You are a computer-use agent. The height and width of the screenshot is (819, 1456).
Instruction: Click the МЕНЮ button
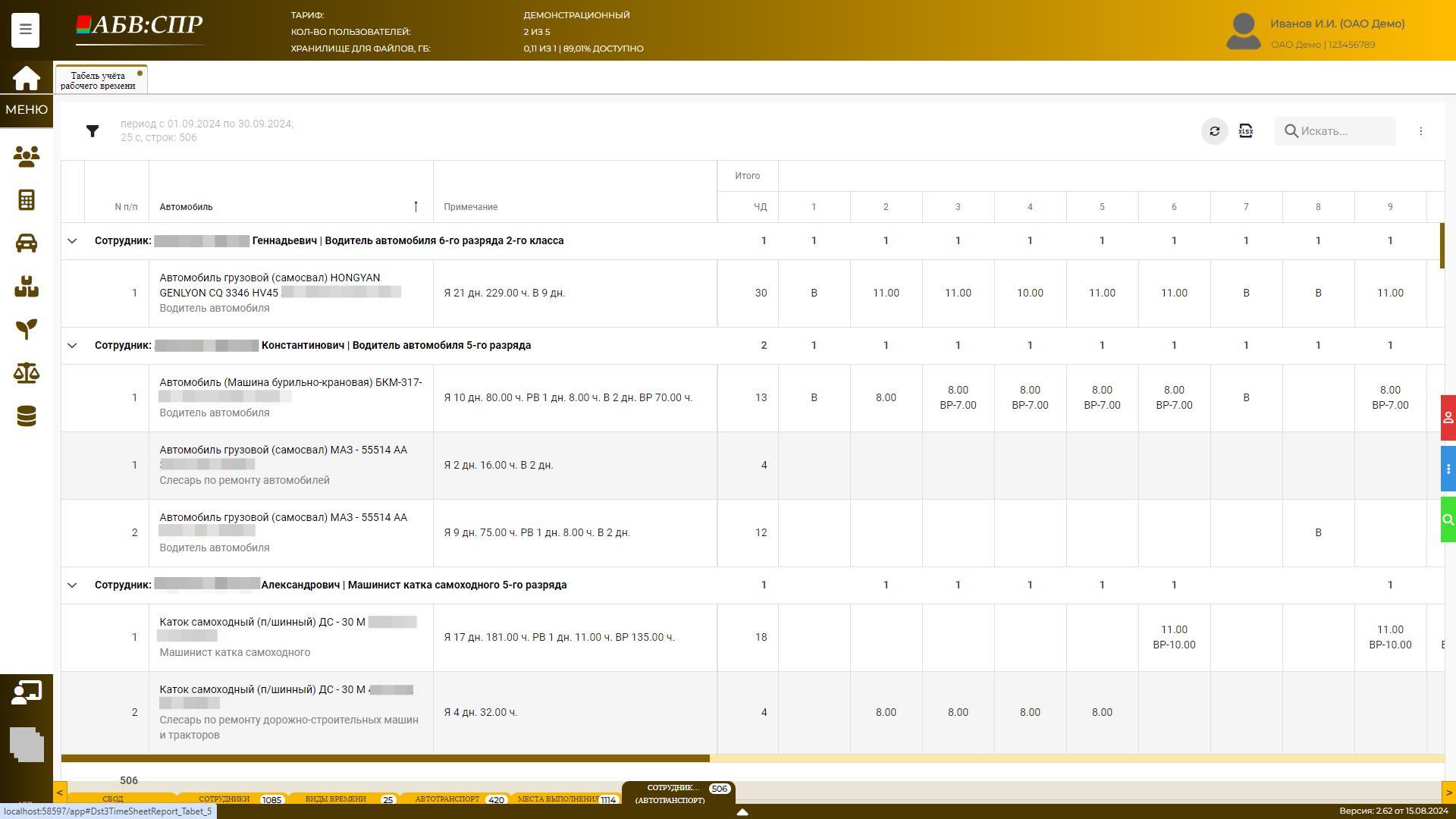coord(27,110)
